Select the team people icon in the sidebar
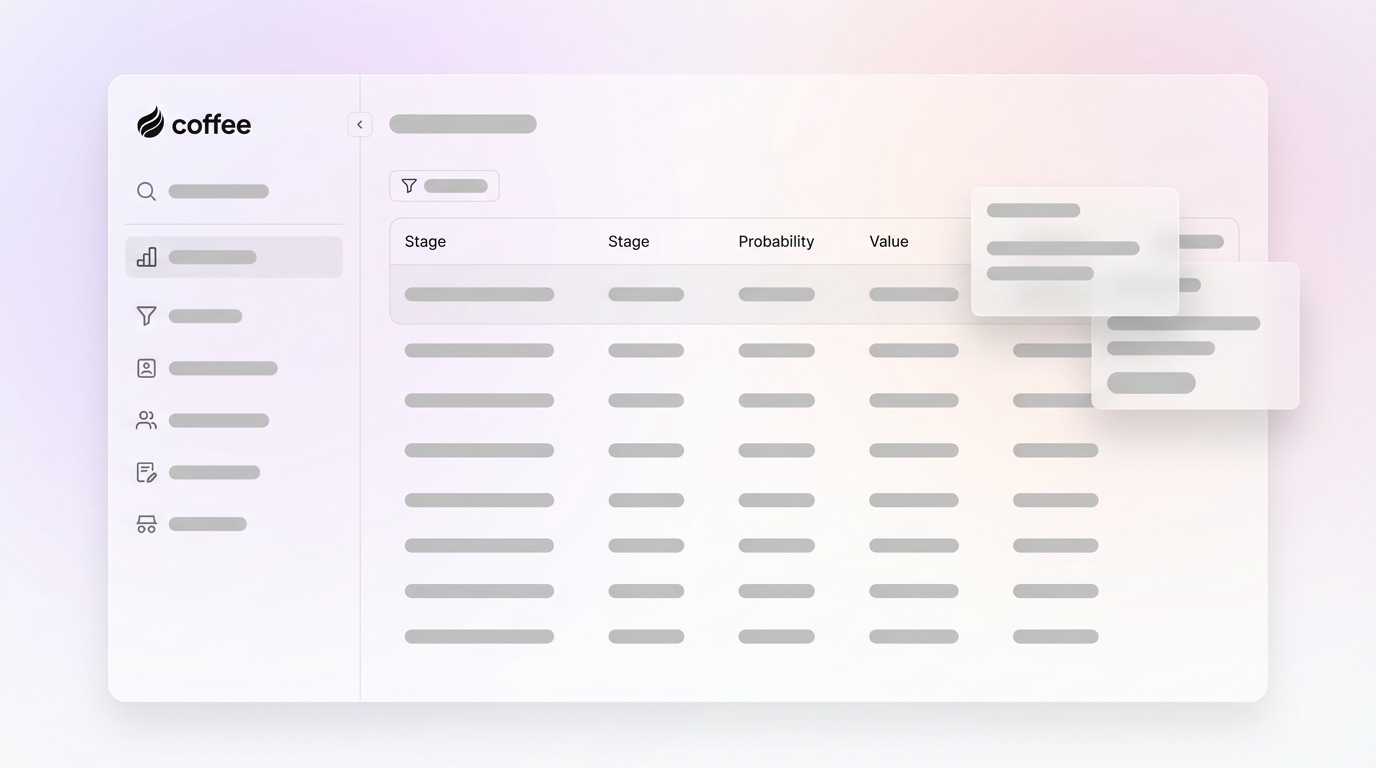 coord(146,420)
